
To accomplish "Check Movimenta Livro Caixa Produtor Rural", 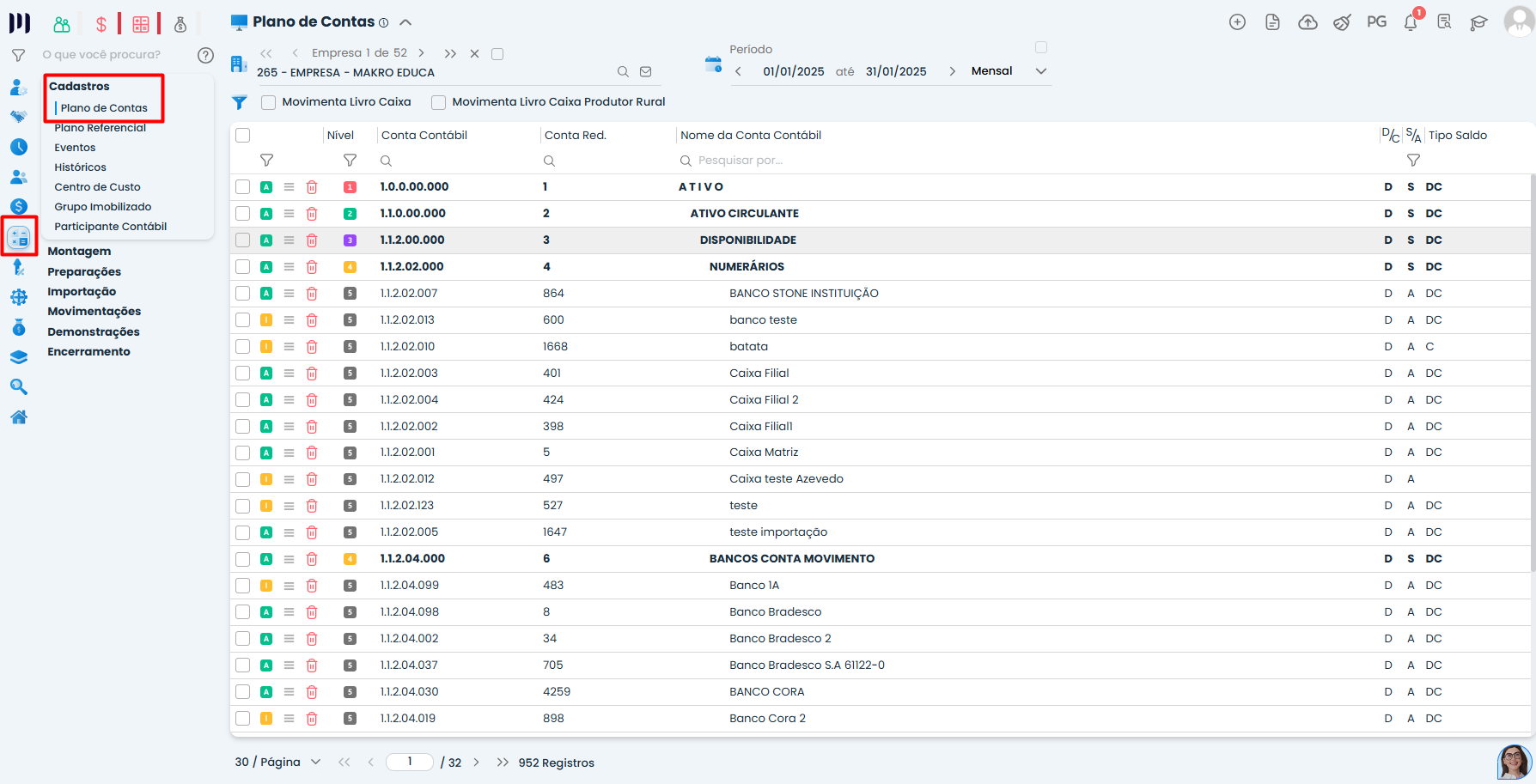I will (x=439, y=102).
